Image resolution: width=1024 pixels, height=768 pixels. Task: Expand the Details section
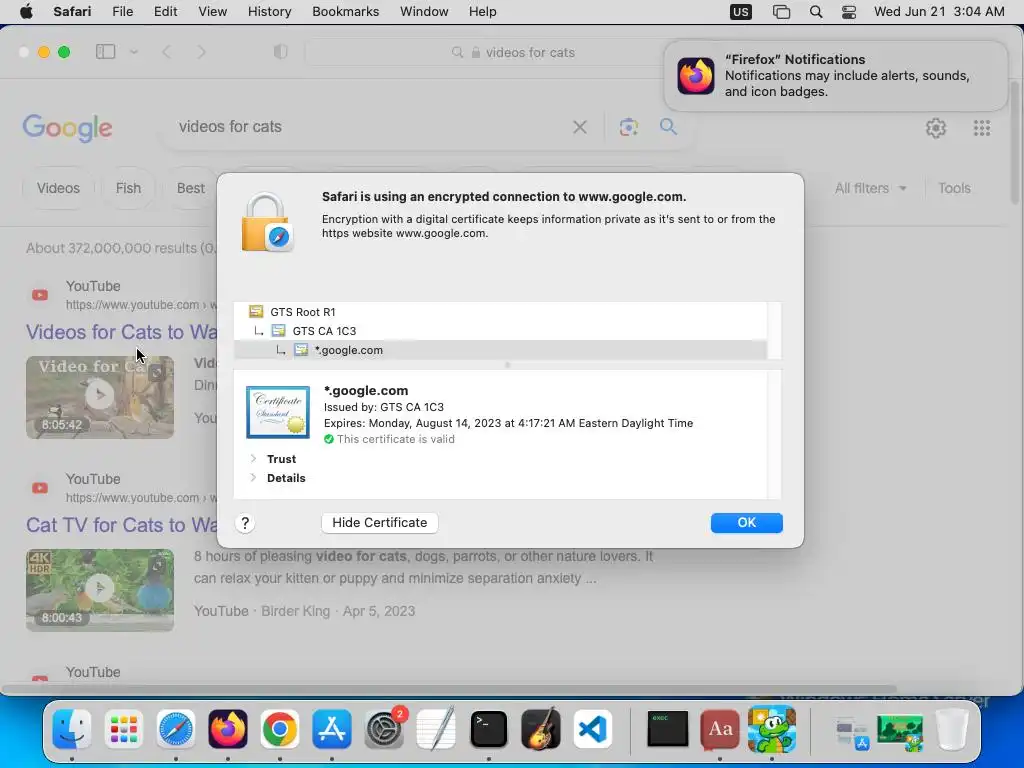[x=253, y=477]
